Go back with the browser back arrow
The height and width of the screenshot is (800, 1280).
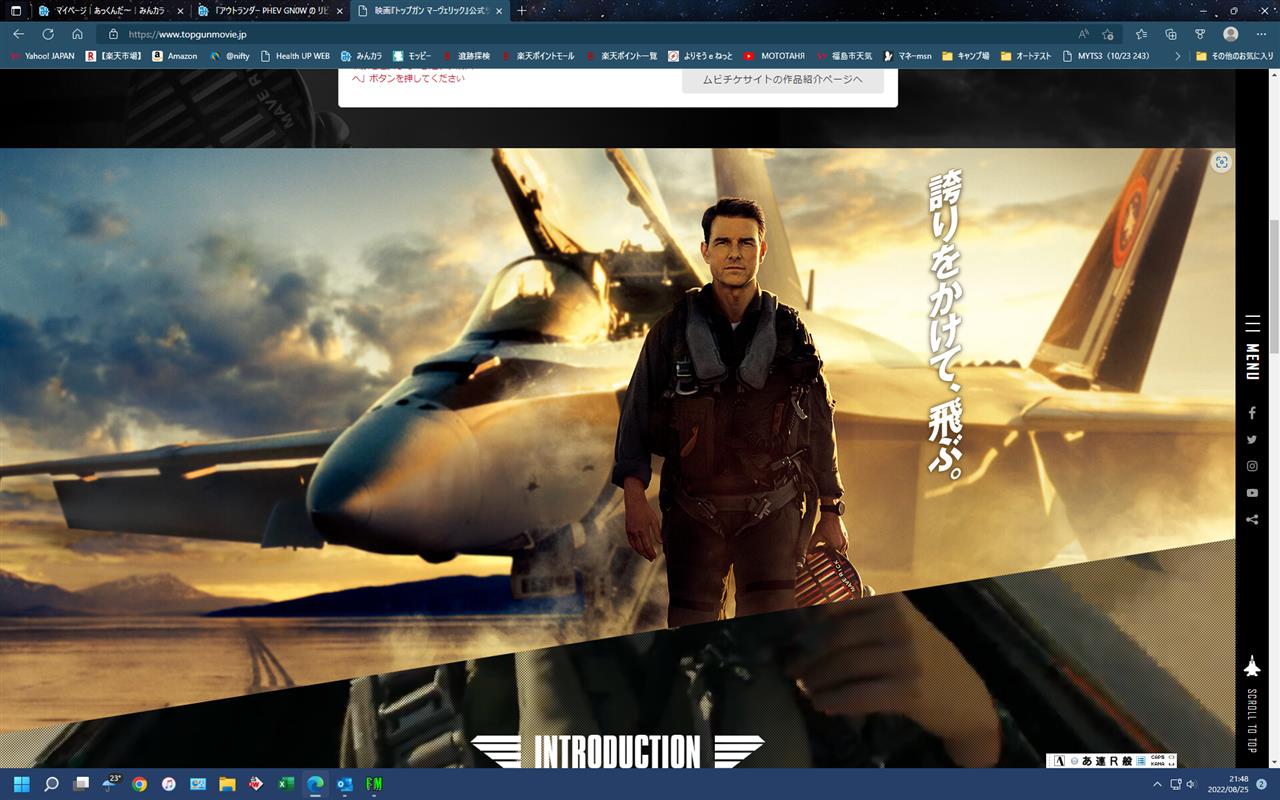coord(19,34)
